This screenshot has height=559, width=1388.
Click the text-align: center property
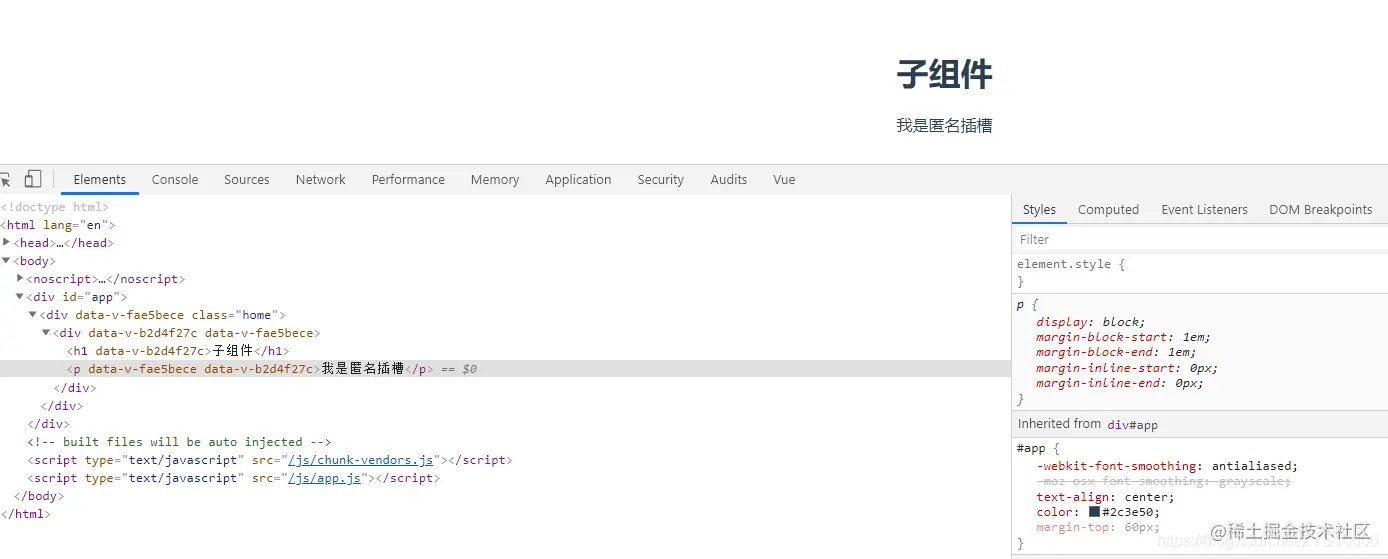click(1104, 497)
